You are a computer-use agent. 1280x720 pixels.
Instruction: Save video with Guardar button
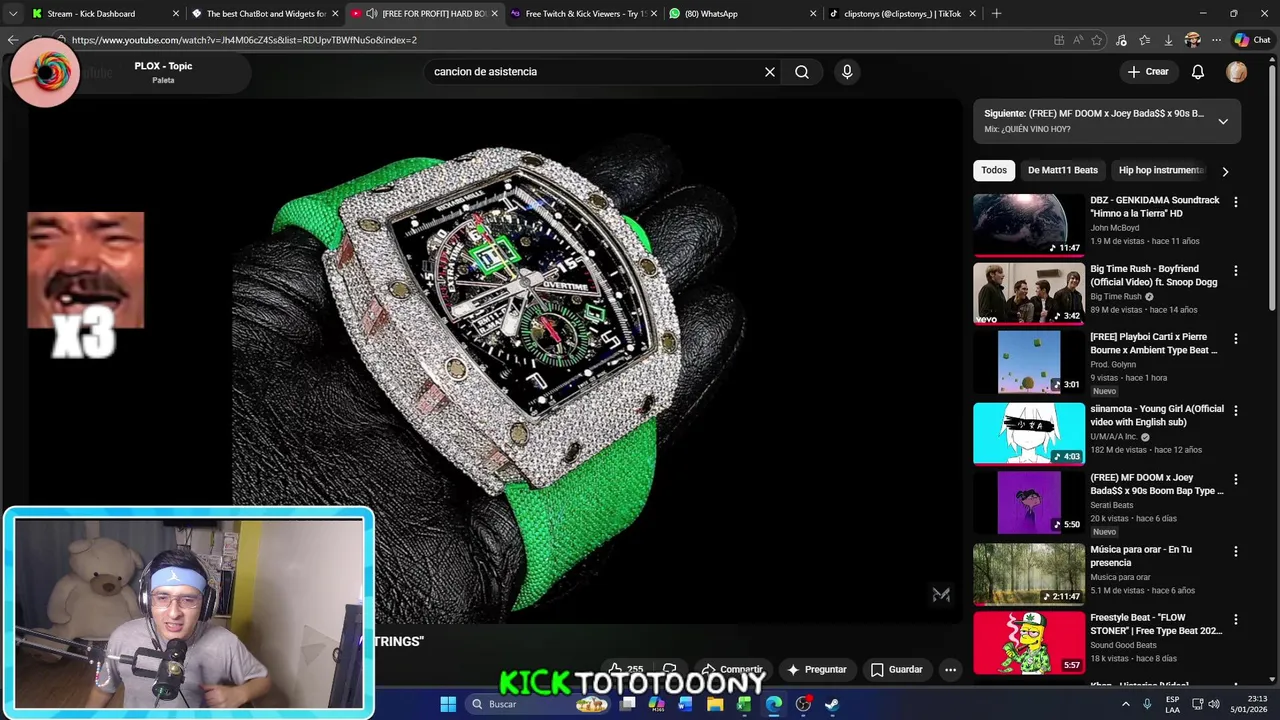pos(897,670)
